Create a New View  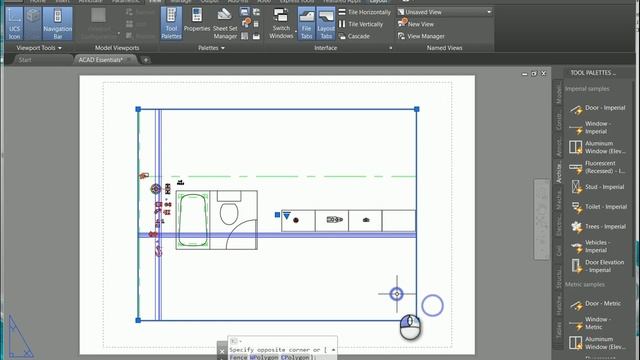point(416,24)
